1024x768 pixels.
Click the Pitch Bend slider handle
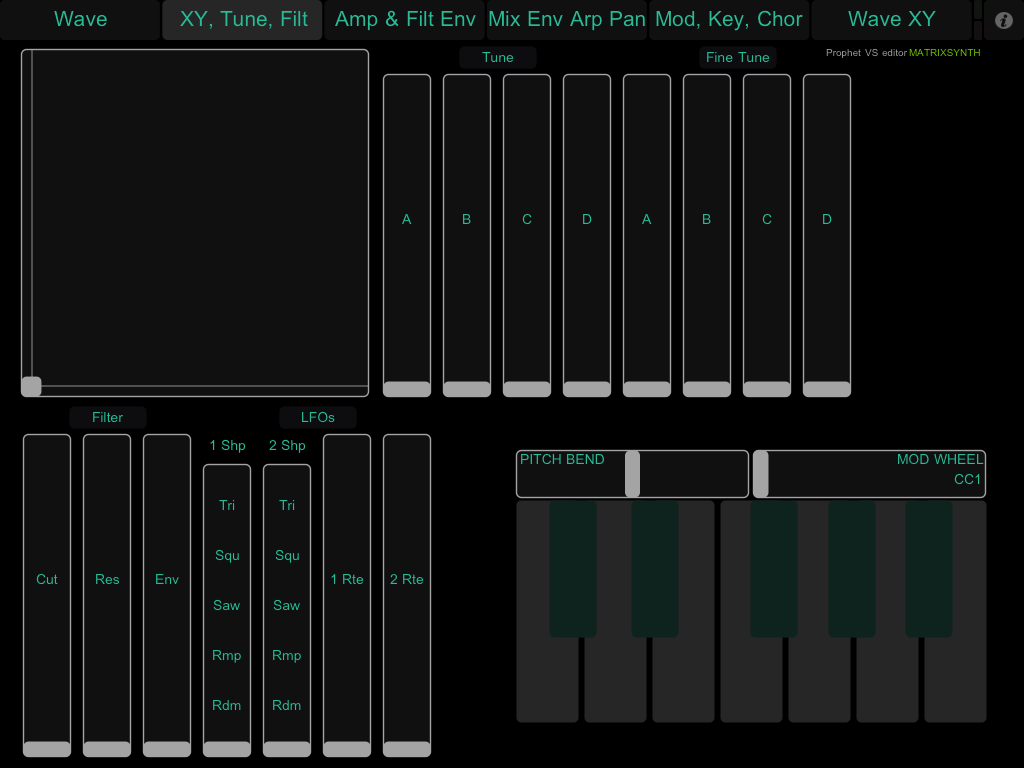pyautogui.click(x=632, y=474)
